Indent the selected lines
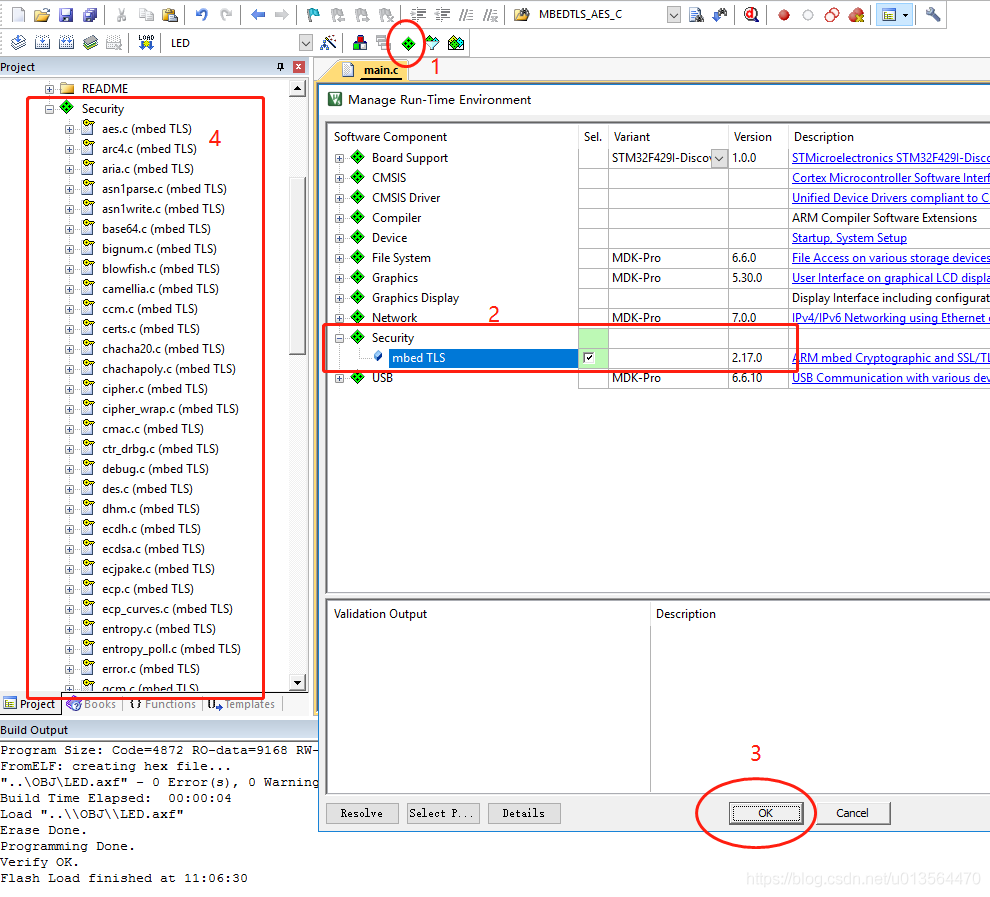Viewport: 990px width, 897px height. tap(418, 15)
